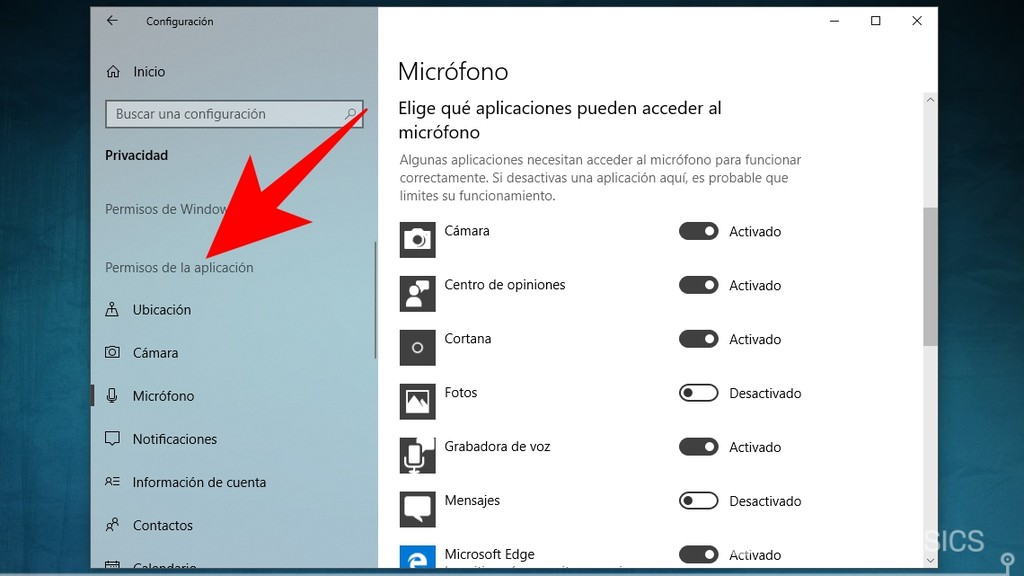1024x576 pixels.
Task: Click the Buscar una configuración field
Action: coord(234,114)
